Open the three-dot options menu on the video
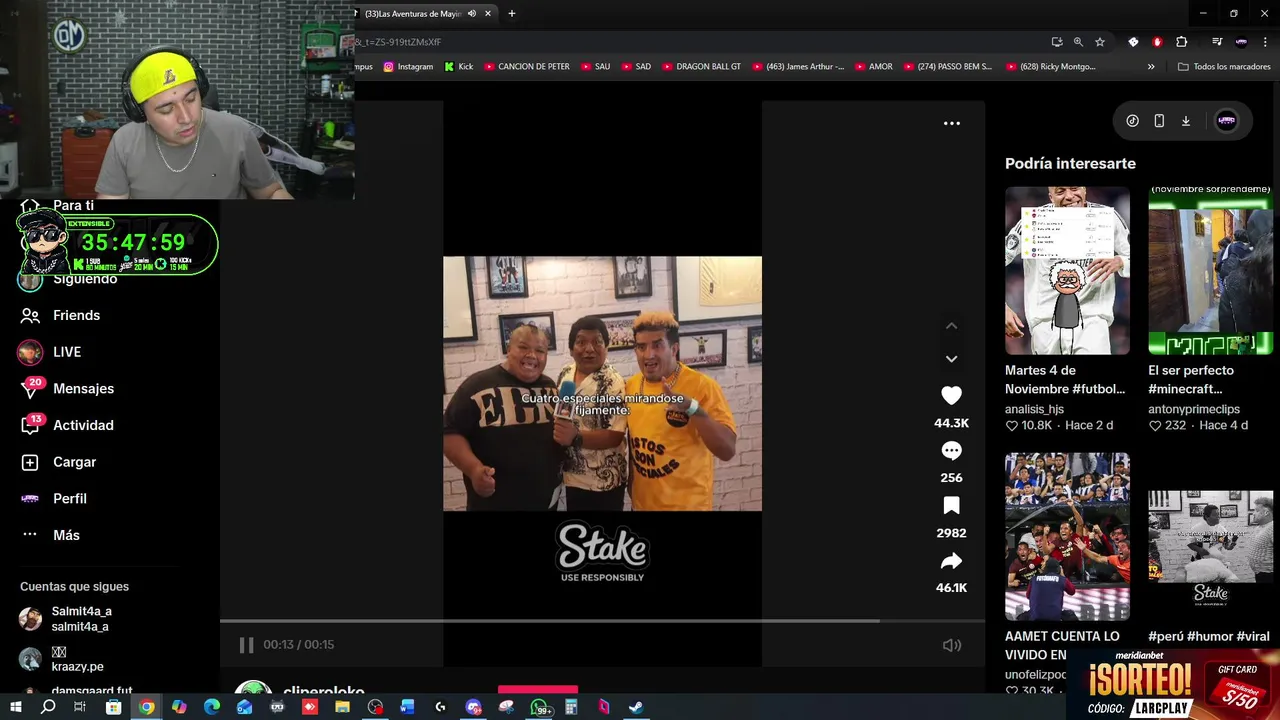 pos(952,123)
